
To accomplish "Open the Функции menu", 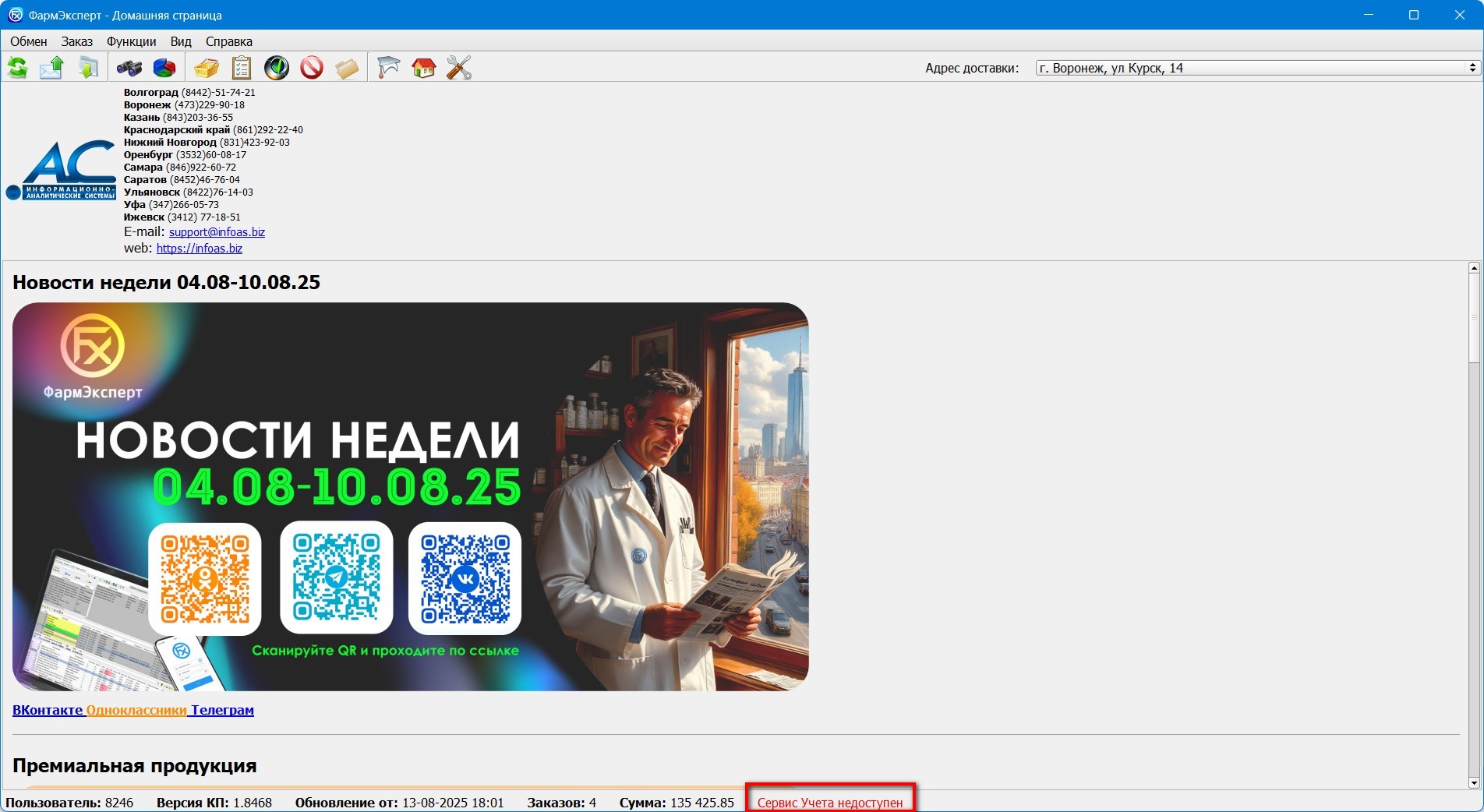I will point(131,41).
